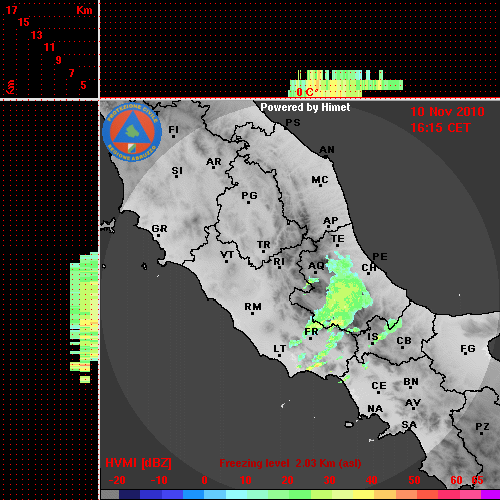Click the '65' value on the dBZ scale
This screenshot has width=500, height=500.
point(477,480)
